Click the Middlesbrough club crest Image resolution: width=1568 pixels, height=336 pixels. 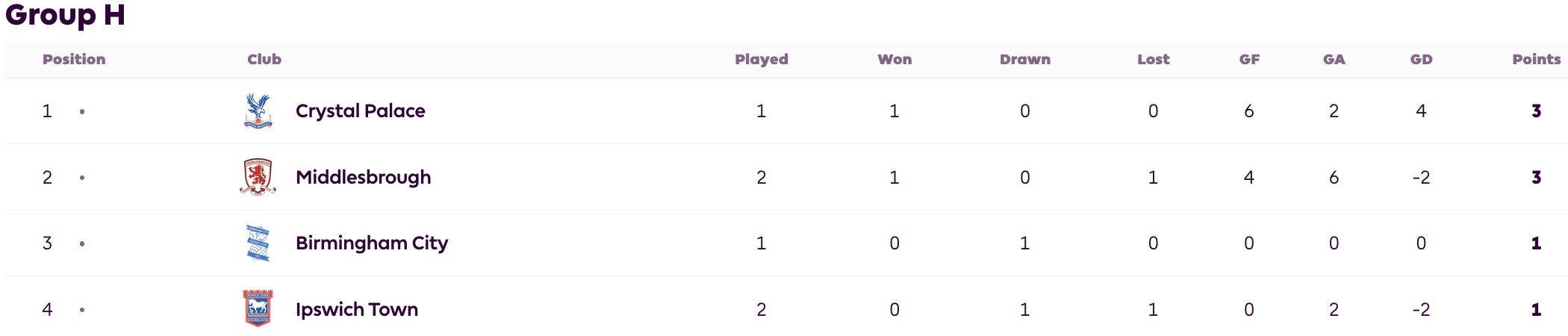(x=258, y=177)
